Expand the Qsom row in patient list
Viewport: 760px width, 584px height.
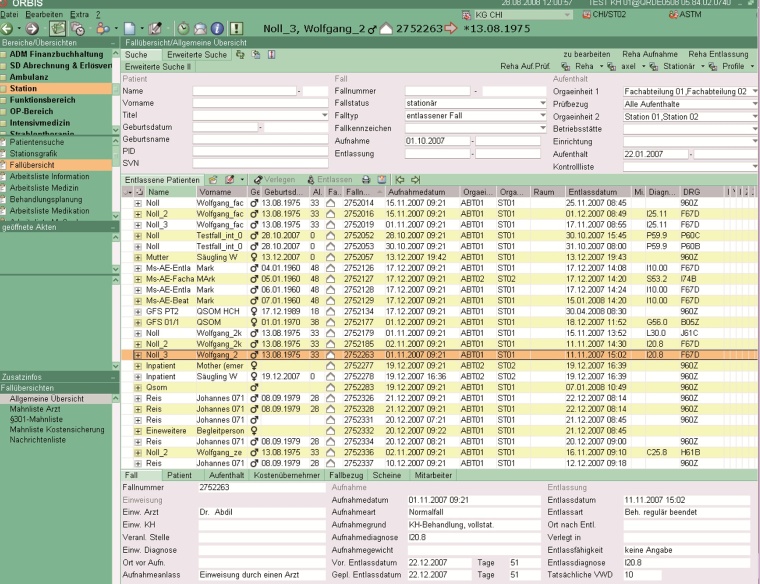click(139, 388)
